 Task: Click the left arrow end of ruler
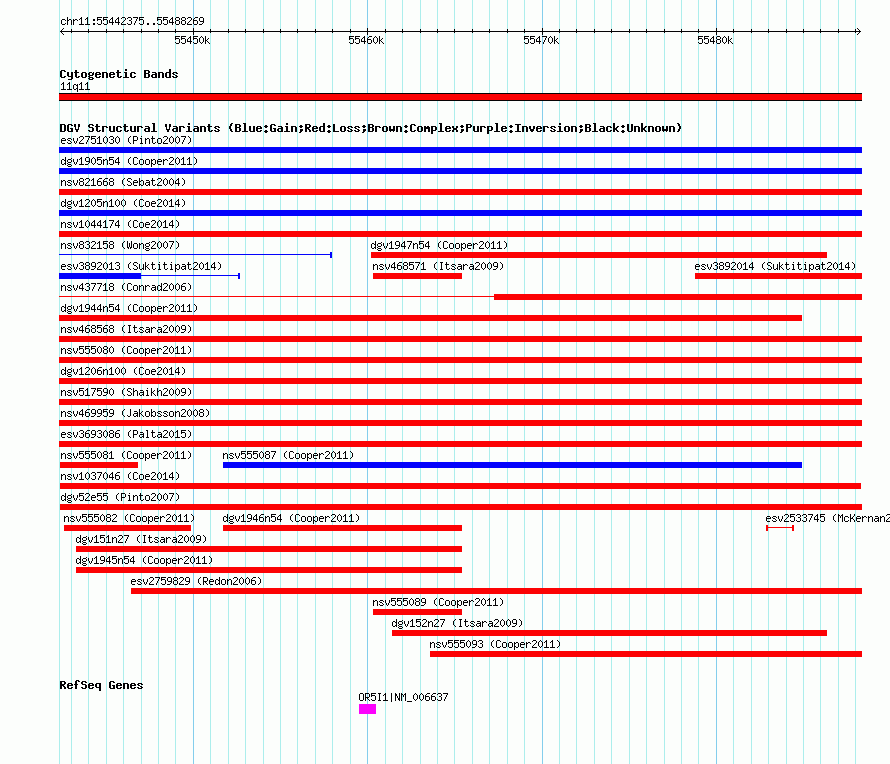(62, 31)
